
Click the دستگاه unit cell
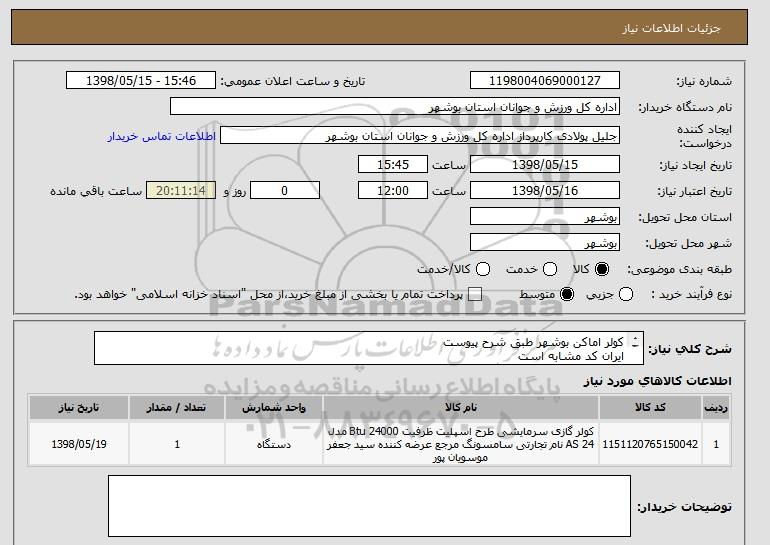pos(274,444)
